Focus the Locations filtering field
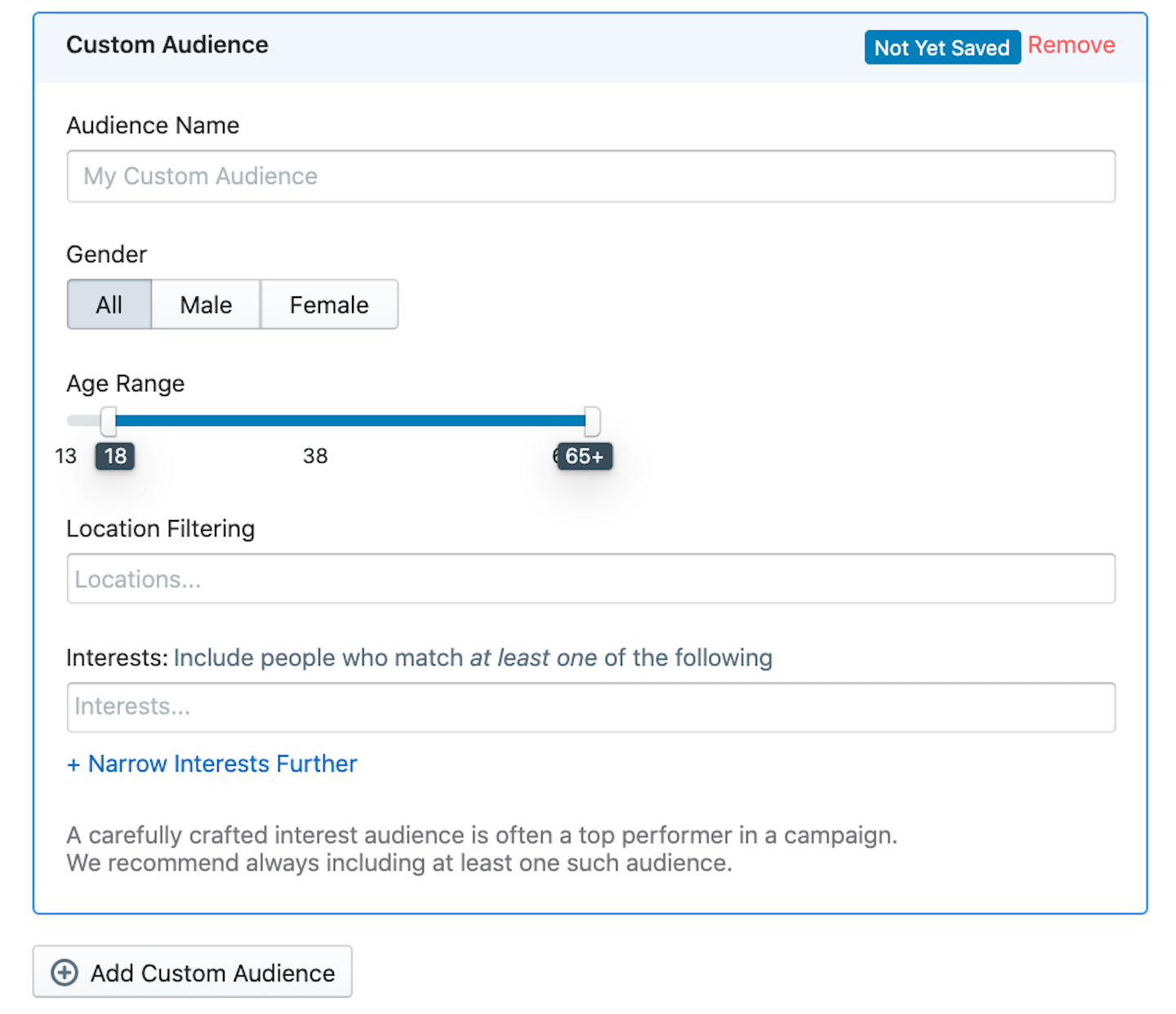 tap(590, 579)
